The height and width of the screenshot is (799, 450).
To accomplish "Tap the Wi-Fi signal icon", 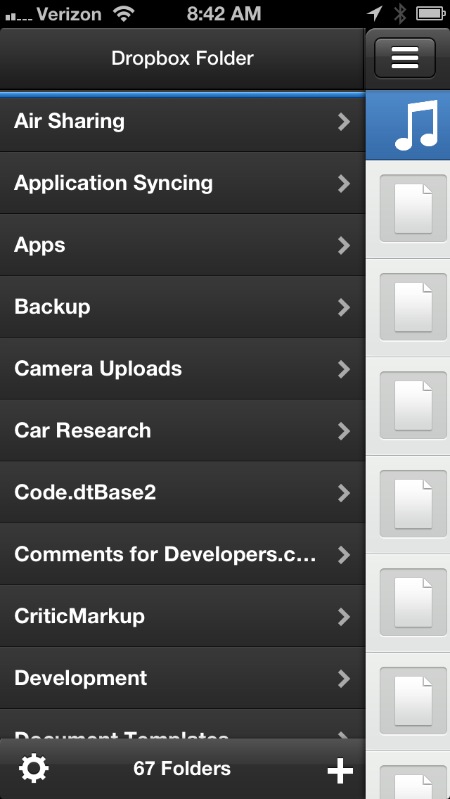I will coord(124,14).
